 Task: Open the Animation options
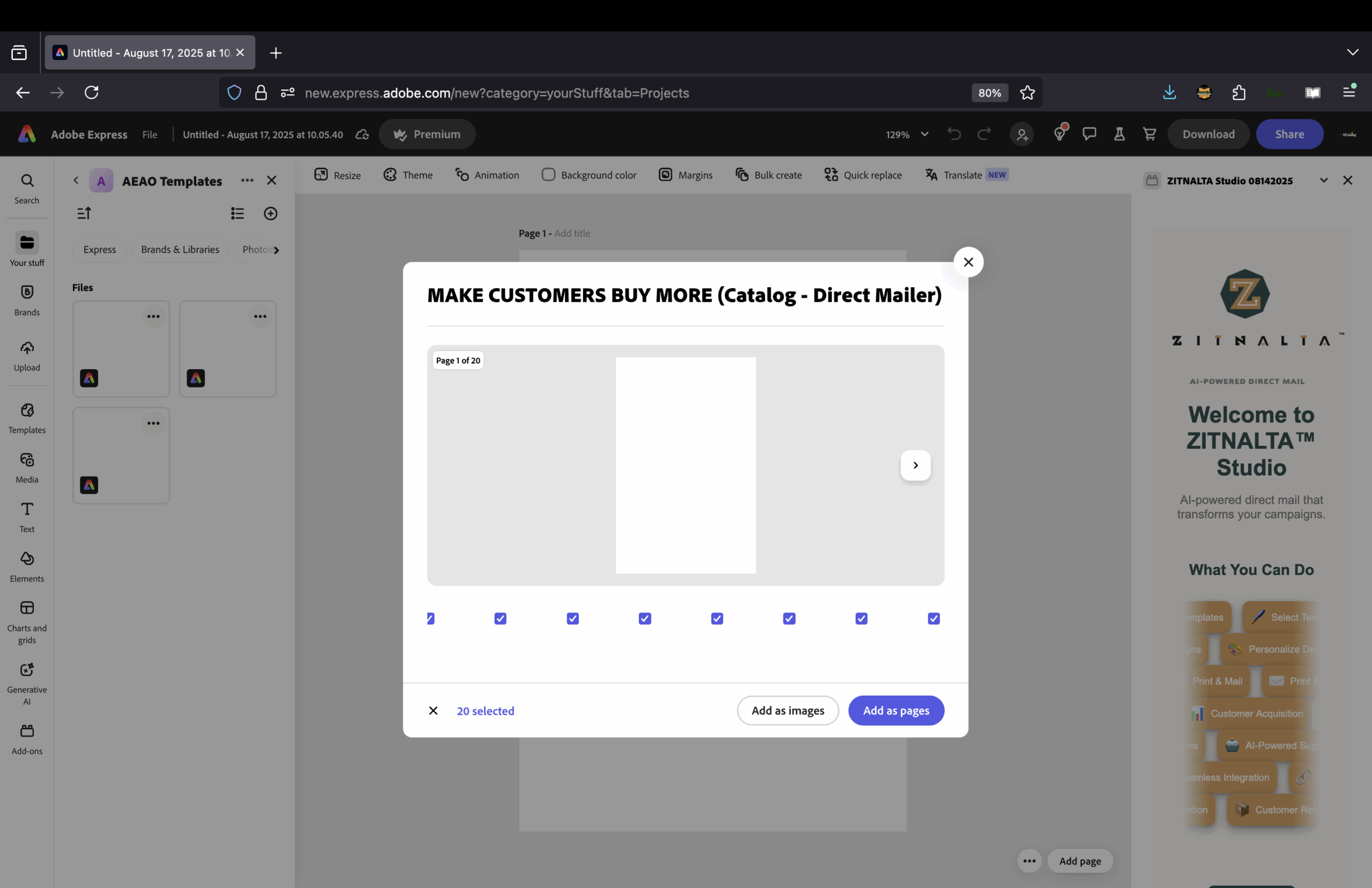point(487,175)
